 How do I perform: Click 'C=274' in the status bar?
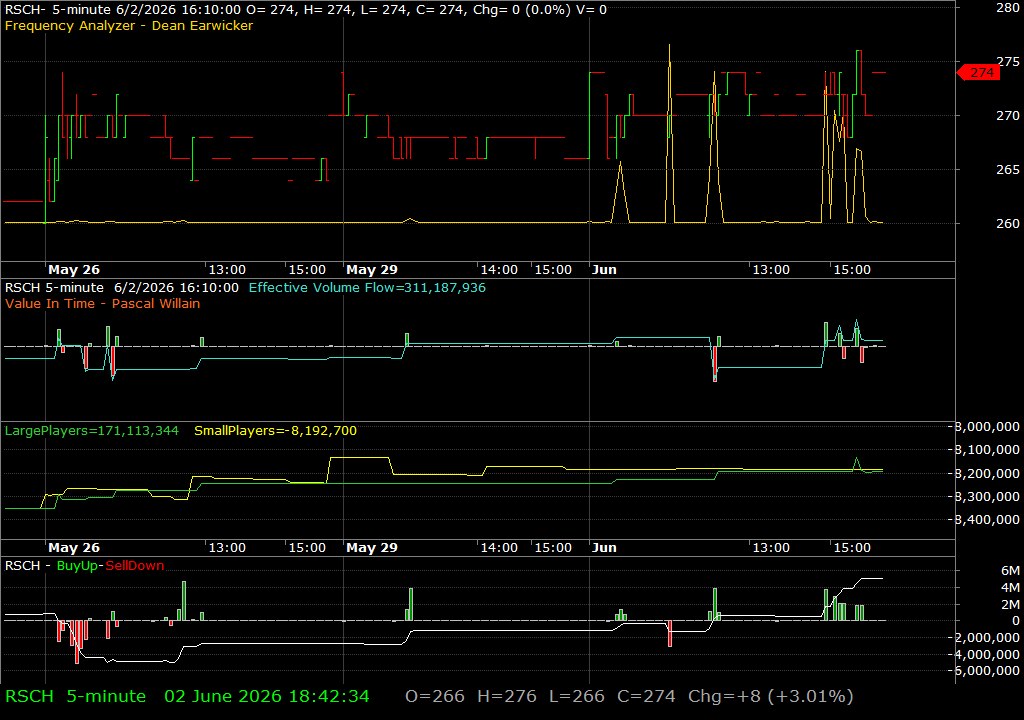(x=646, y=696)
